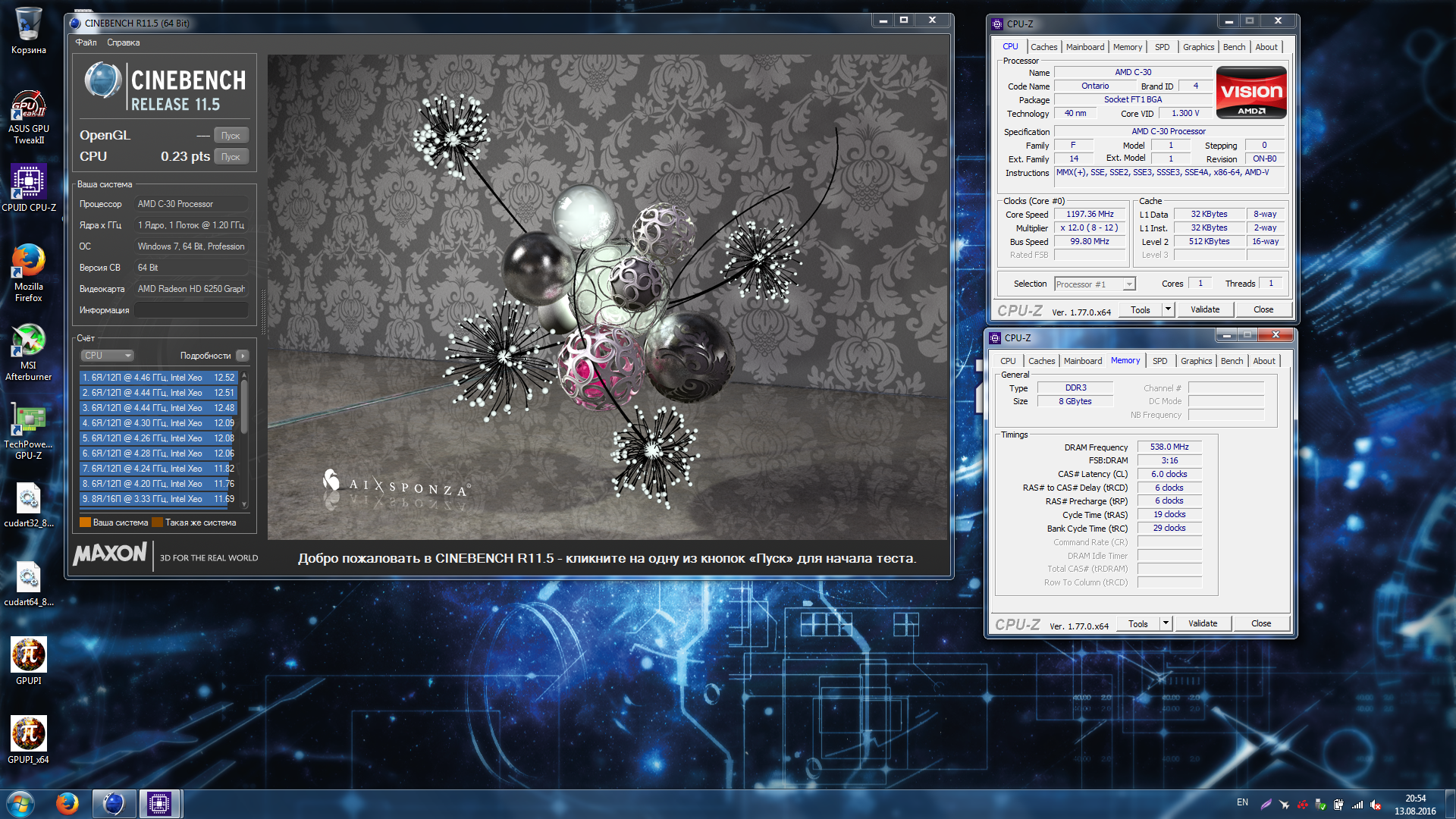
Task: Open GPUPI desktop icon
Action: pos(28,661)
